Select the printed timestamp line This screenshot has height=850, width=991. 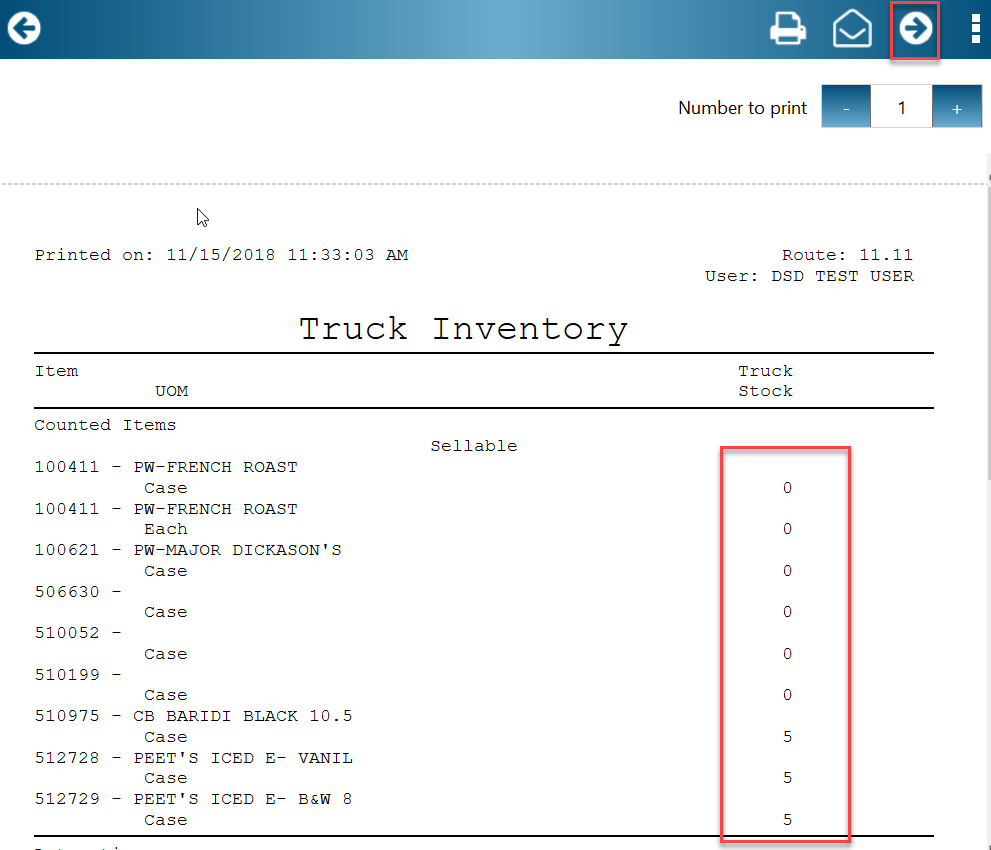(221, 254)
